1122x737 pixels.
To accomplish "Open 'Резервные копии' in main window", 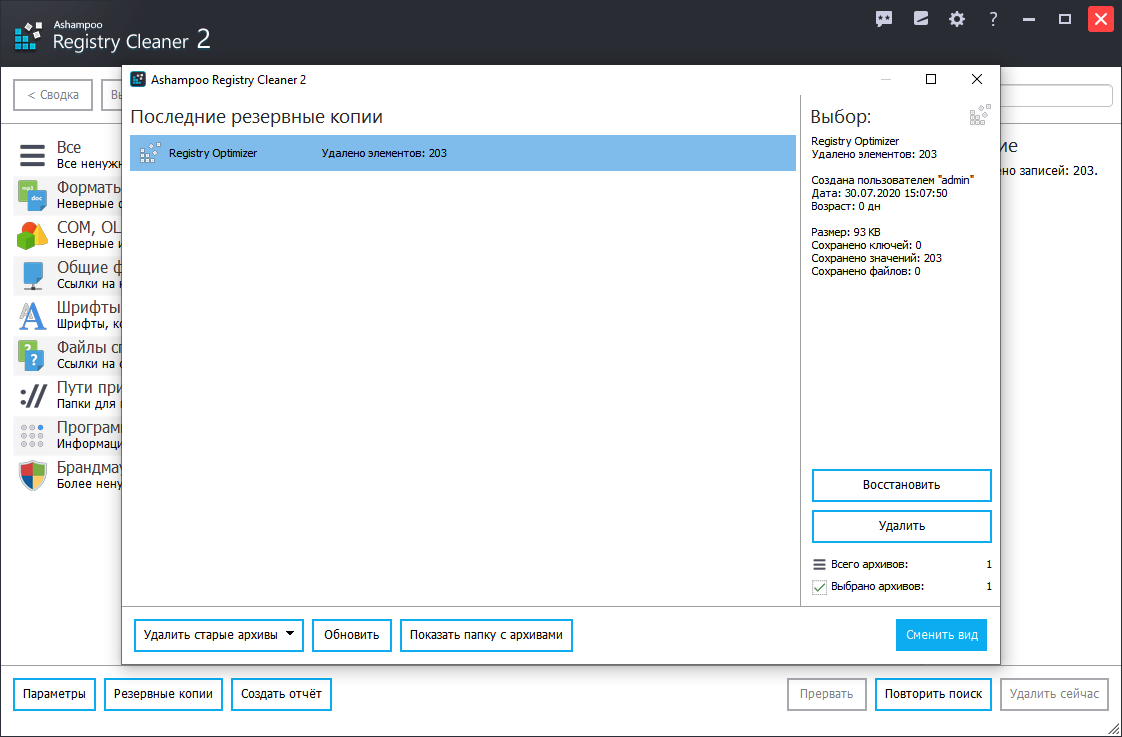I will [x=163, y=694].
